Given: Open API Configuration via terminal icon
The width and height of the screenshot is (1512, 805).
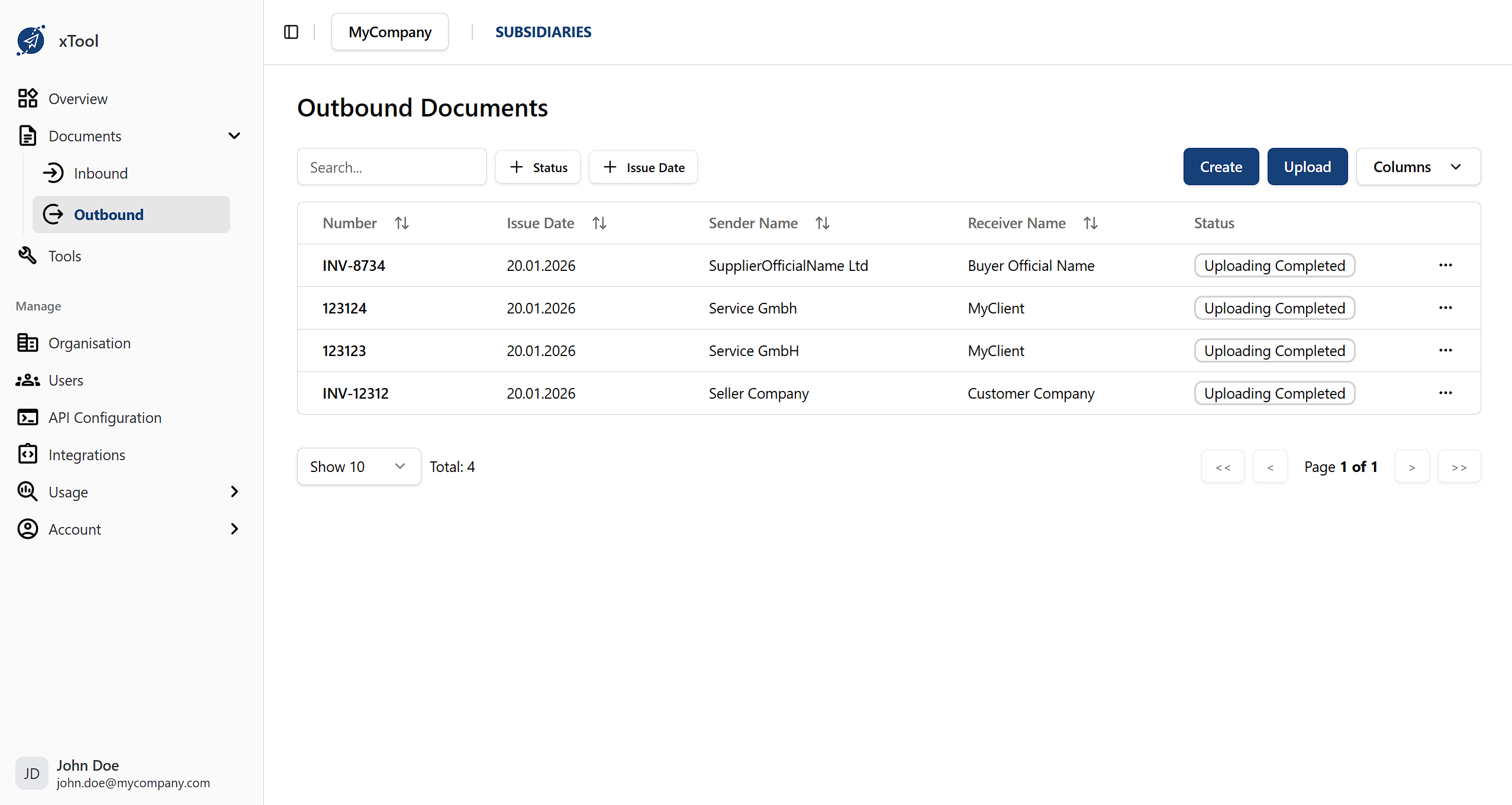Looking at the screenshot, I should click(27, 417).
